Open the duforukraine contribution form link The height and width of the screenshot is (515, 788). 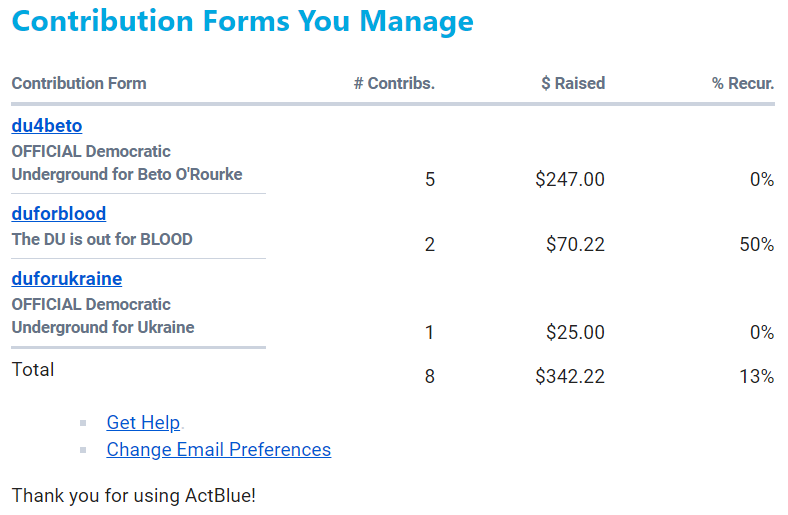67,278
